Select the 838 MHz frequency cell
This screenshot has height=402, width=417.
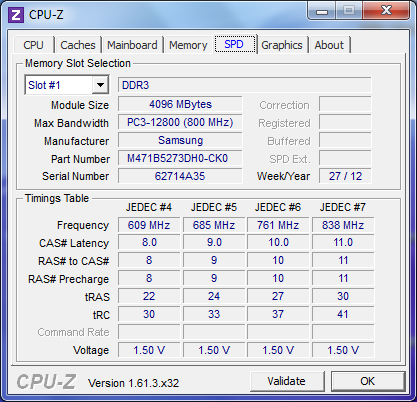click(x=343, y=225)
